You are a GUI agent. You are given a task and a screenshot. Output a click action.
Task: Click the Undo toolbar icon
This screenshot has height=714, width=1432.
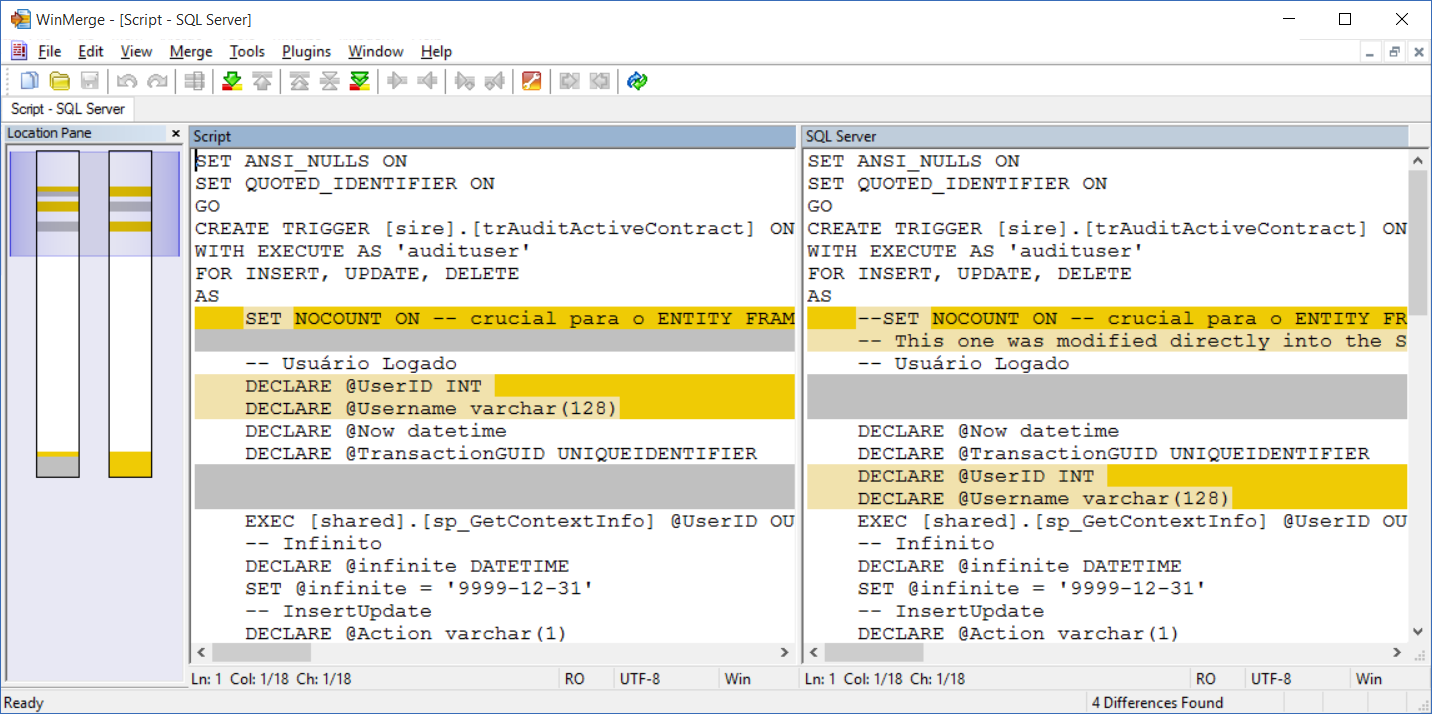pyautogui.click(x=127, y=82)
